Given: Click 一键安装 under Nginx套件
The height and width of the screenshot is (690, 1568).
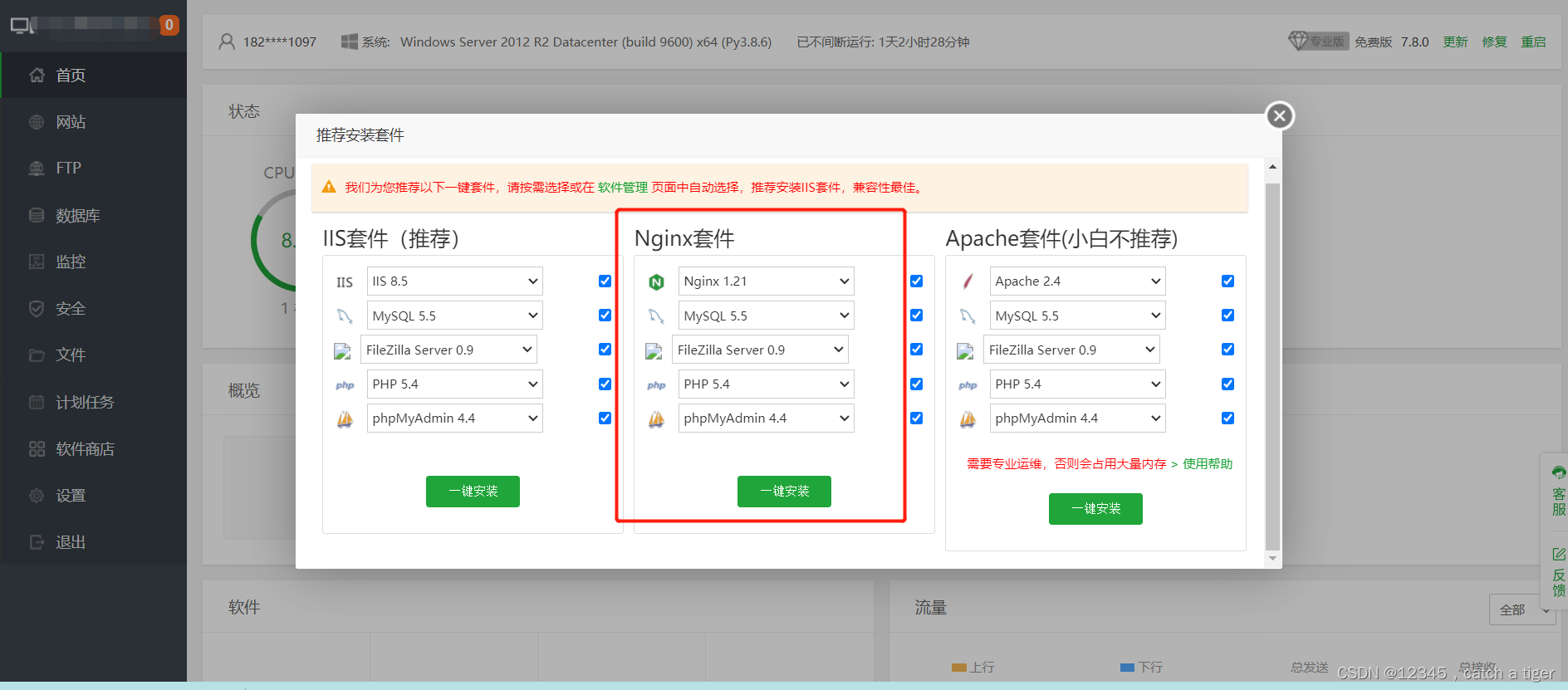Looking at the screenshot, I should point(784,492).
